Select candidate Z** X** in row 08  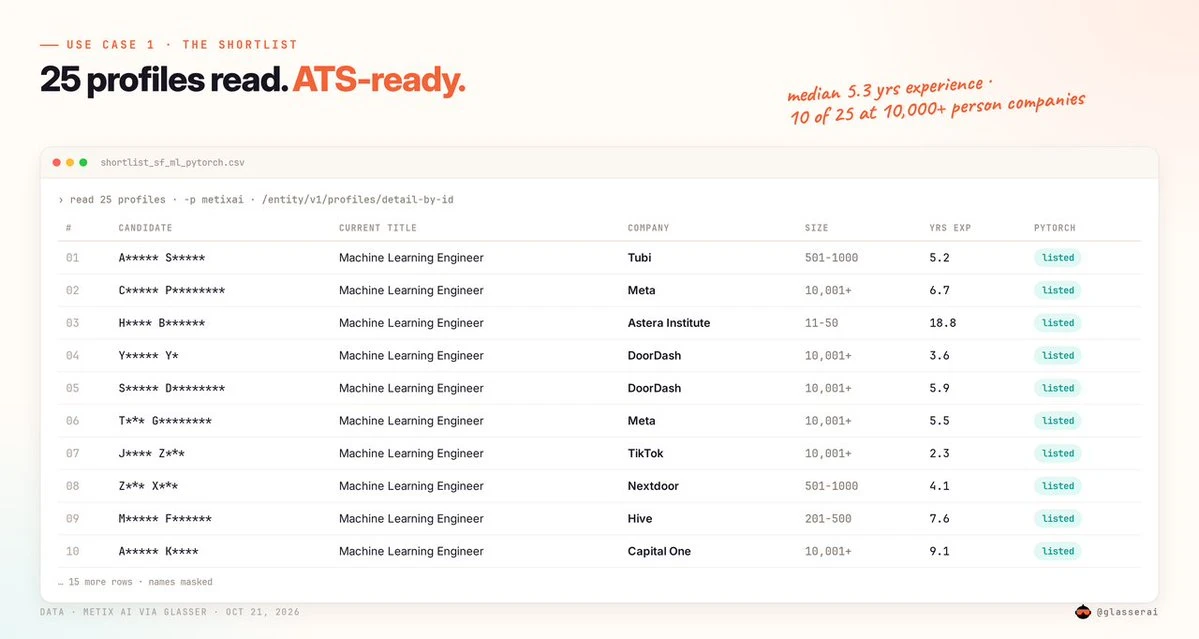tap(148, 486)
